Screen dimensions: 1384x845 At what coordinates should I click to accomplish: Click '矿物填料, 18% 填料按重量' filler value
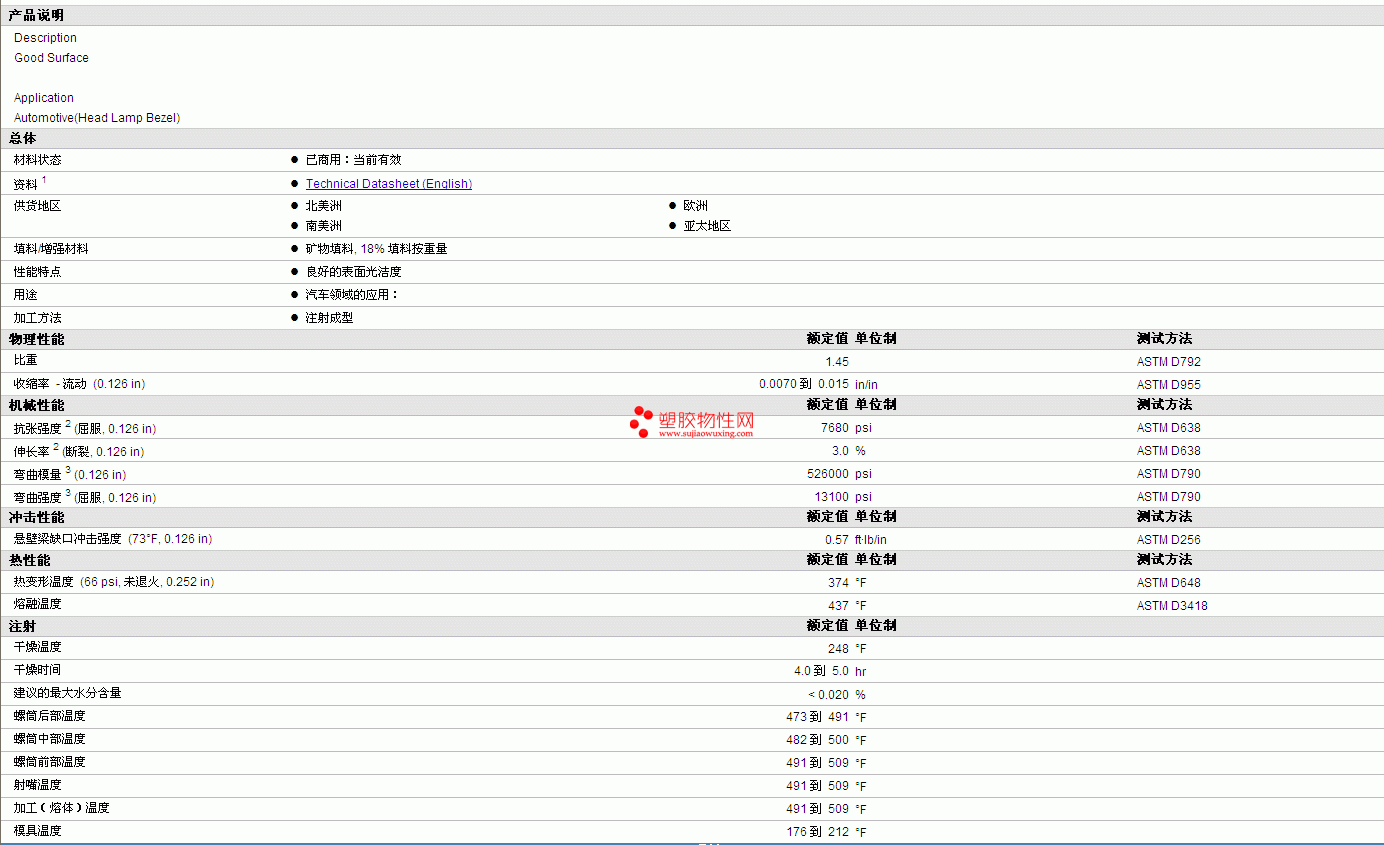(x=376, y=249)
